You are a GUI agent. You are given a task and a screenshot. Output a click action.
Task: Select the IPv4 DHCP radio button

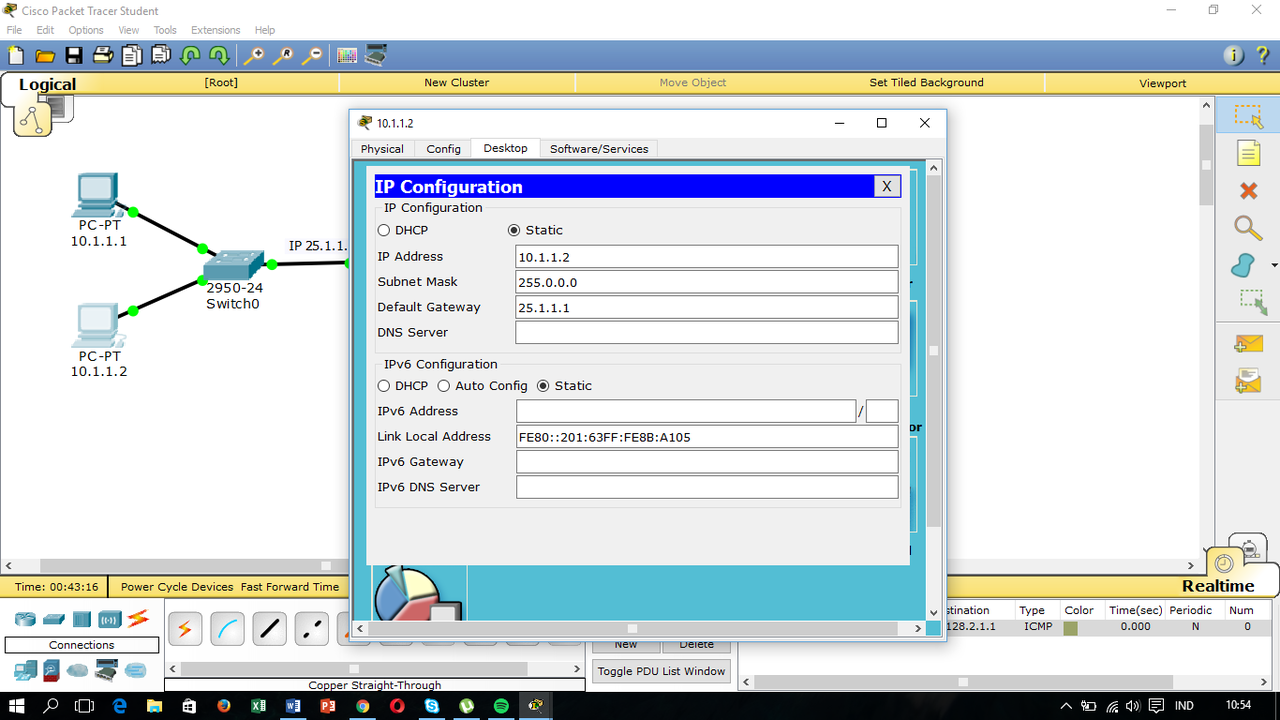[x=384, y=230]
